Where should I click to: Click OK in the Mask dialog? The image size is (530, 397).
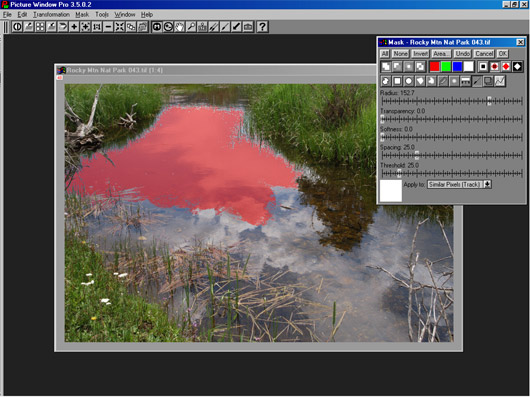pos(503,54)
